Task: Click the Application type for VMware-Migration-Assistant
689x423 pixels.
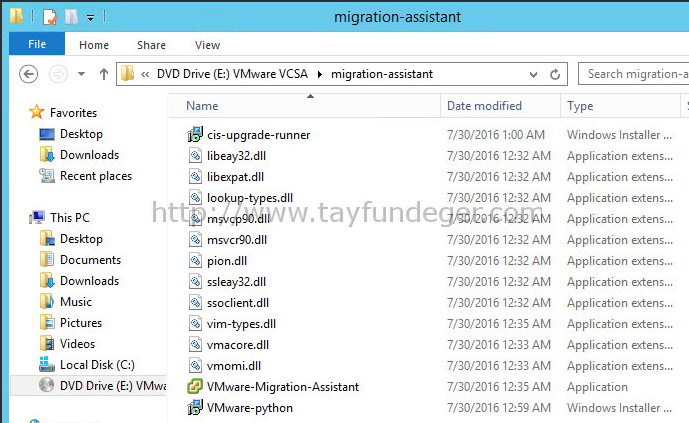Action: click(x=597, y=387)
